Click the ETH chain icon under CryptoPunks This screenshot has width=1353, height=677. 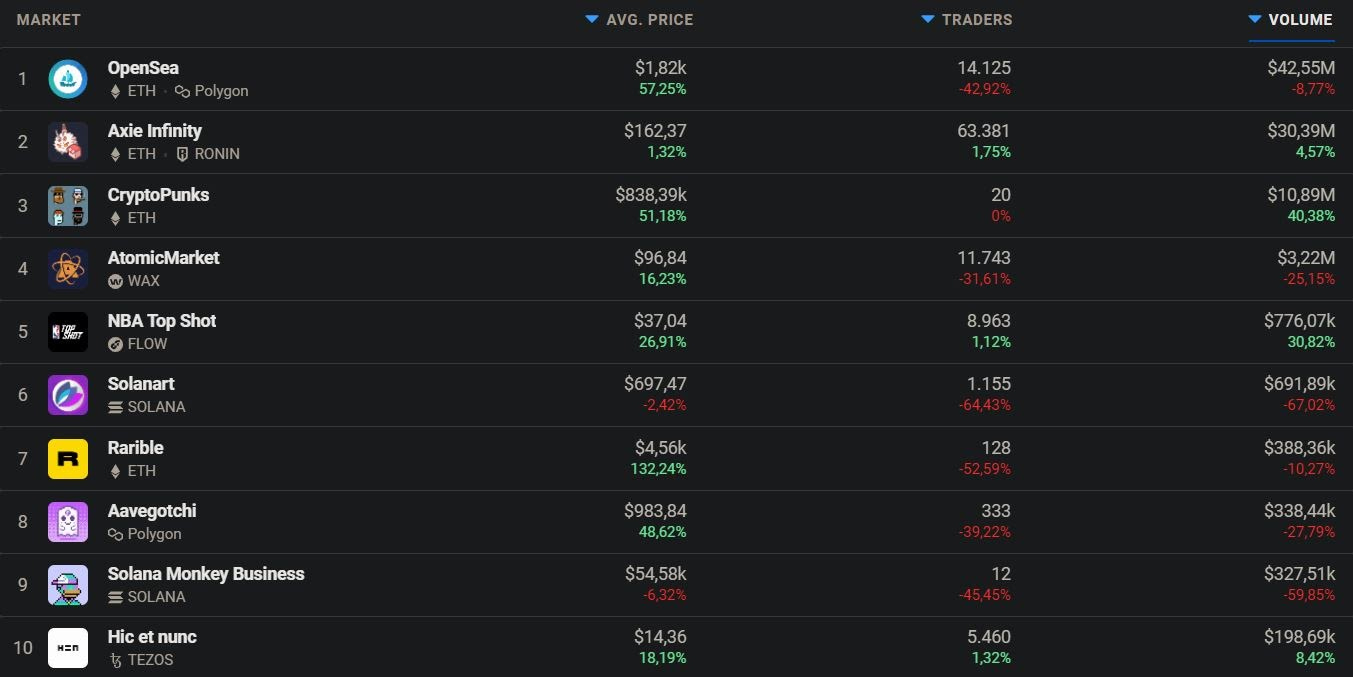115,217
